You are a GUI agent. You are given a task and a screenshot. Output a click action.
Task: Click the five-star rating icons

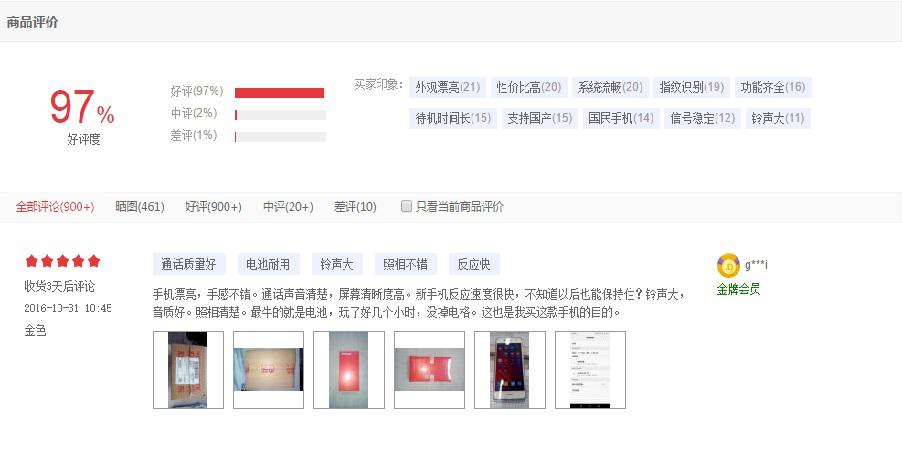(x=63, y=262)
